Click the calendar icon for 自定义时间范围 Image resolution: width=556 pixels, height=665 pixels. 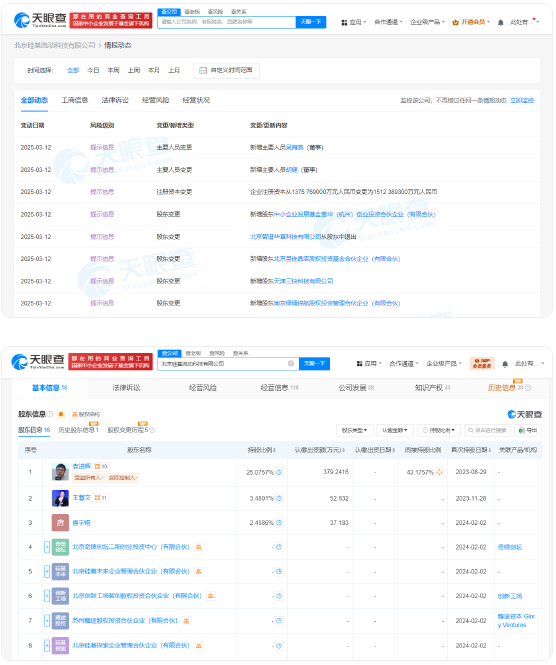click(x=203, y=70)
